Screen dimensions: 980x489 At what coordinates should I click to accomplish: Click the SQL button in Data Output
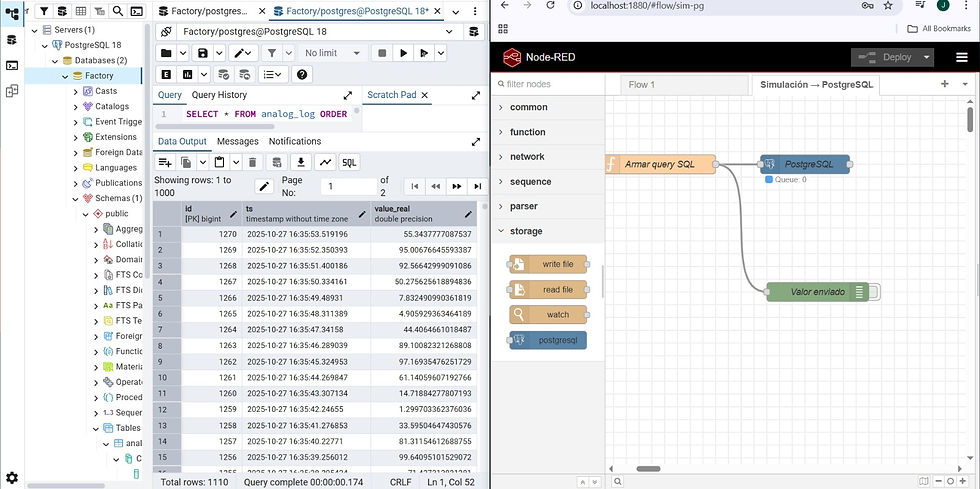[x=349, y=163]
